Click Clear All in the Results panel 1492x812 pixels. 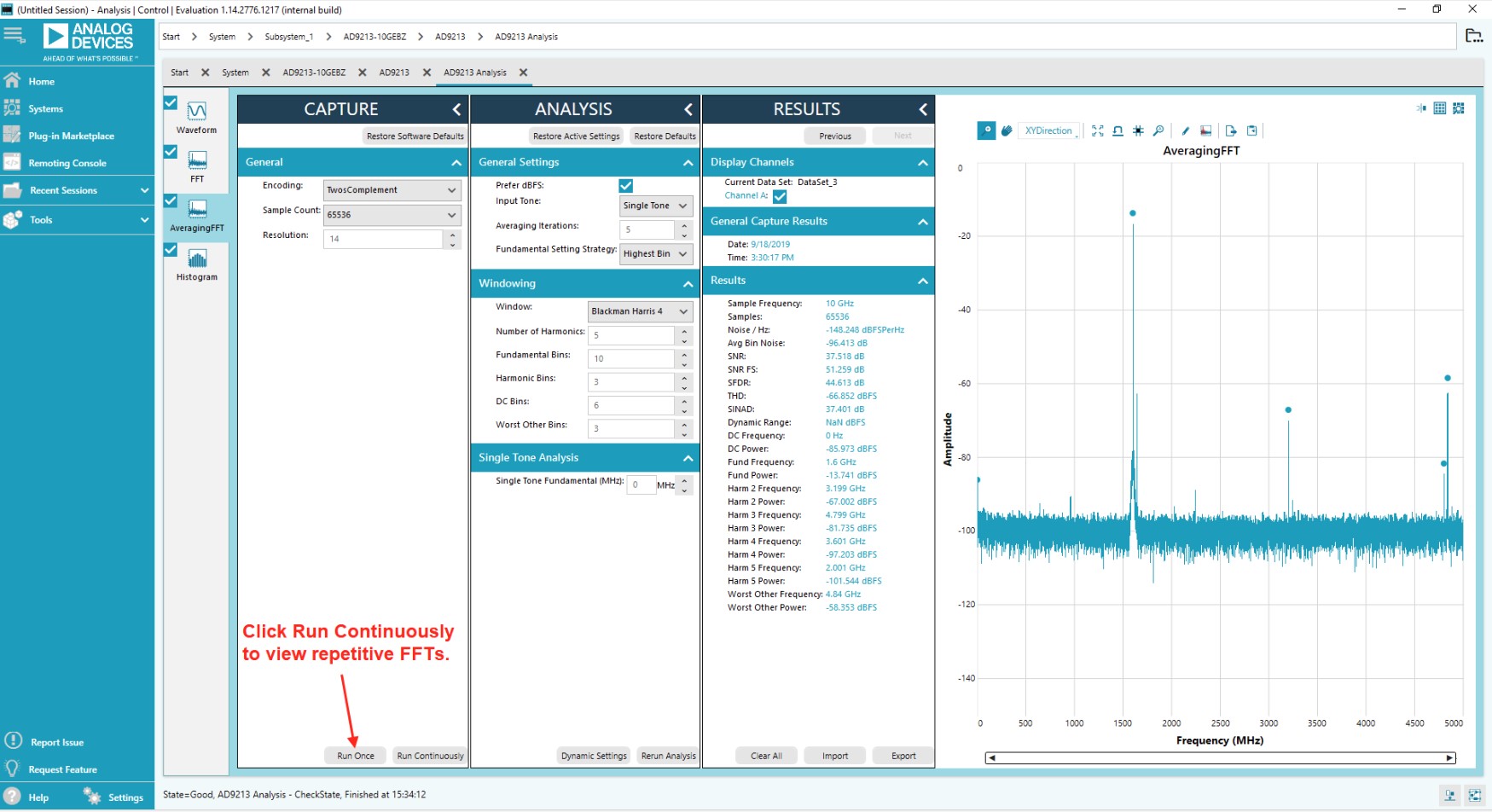tap(765, 755)
